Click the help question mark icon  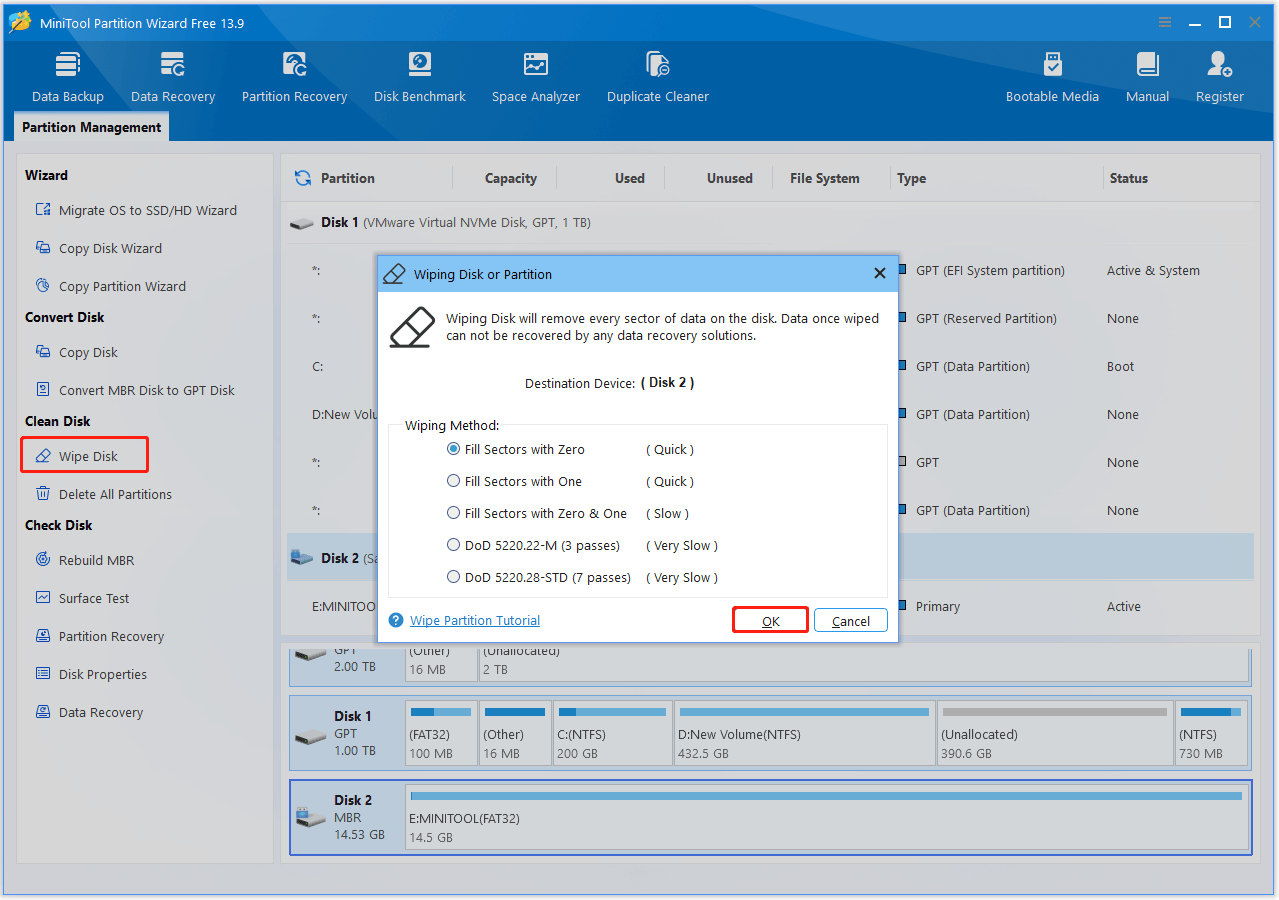(396, 620)
